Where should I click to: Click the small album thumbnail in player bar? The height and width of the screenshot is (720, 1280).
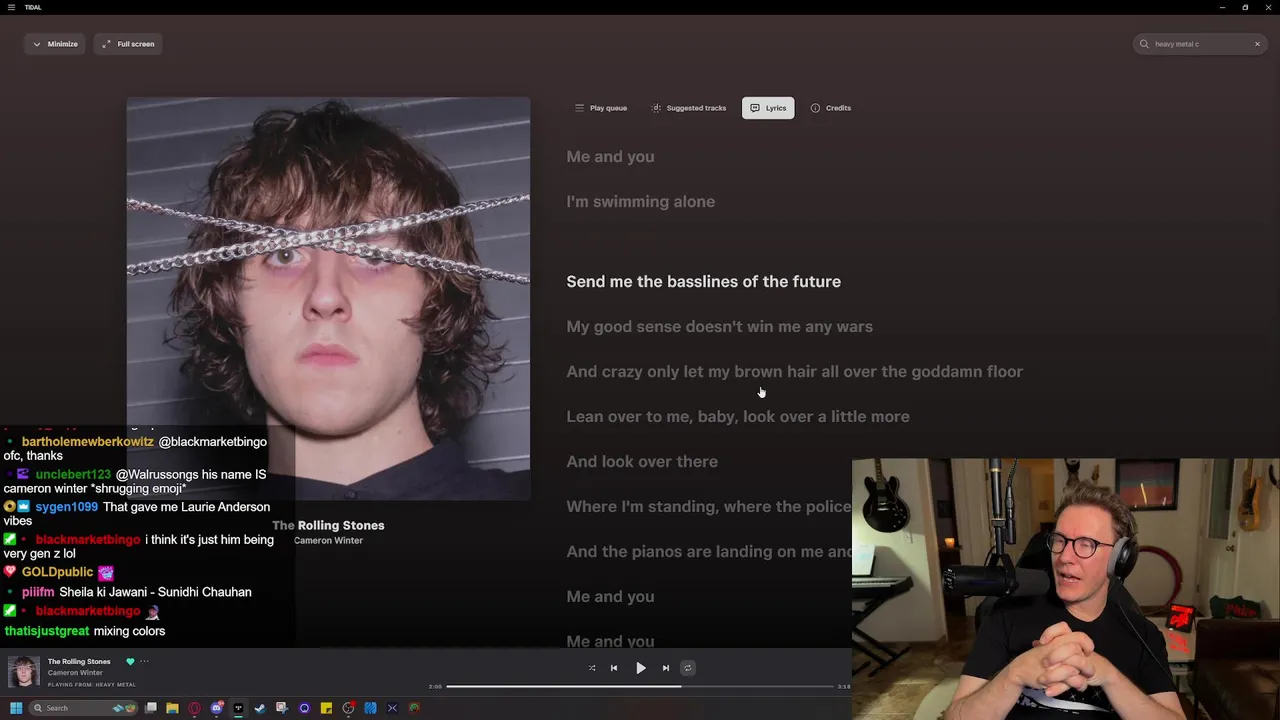tap(24, 672)
